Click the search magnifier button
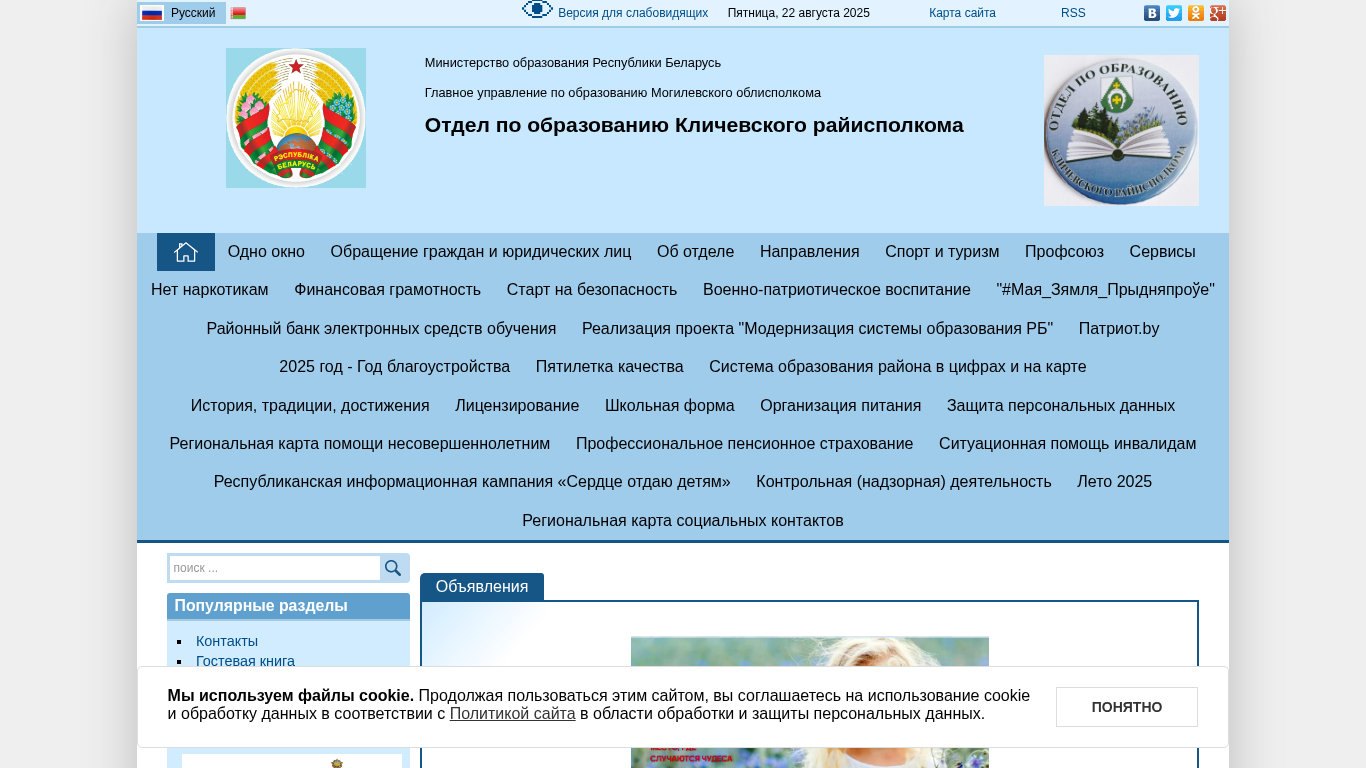 [x=393, y=568]
